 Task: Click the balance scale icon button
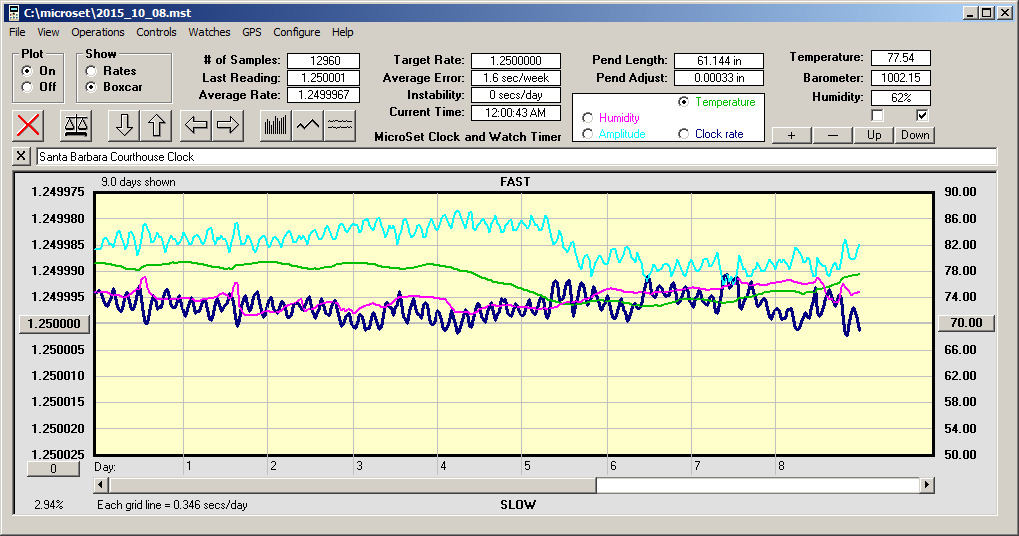(x=75, y=125)
